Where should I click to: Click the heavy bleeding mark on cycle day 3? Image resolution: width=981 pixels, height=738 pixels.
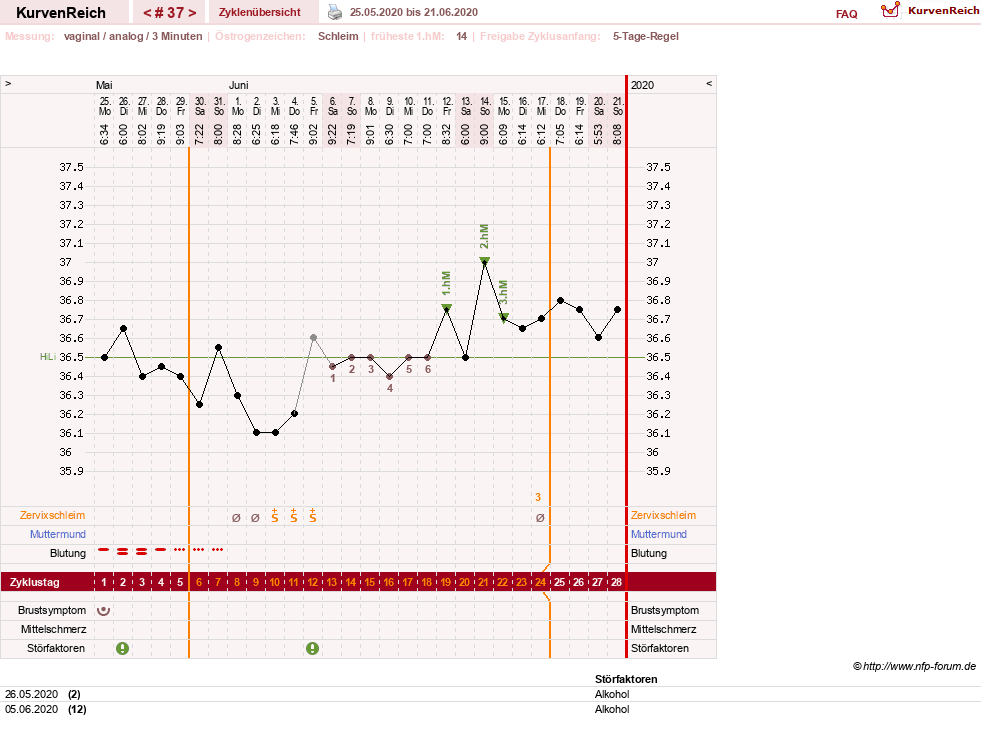[141, 551]
